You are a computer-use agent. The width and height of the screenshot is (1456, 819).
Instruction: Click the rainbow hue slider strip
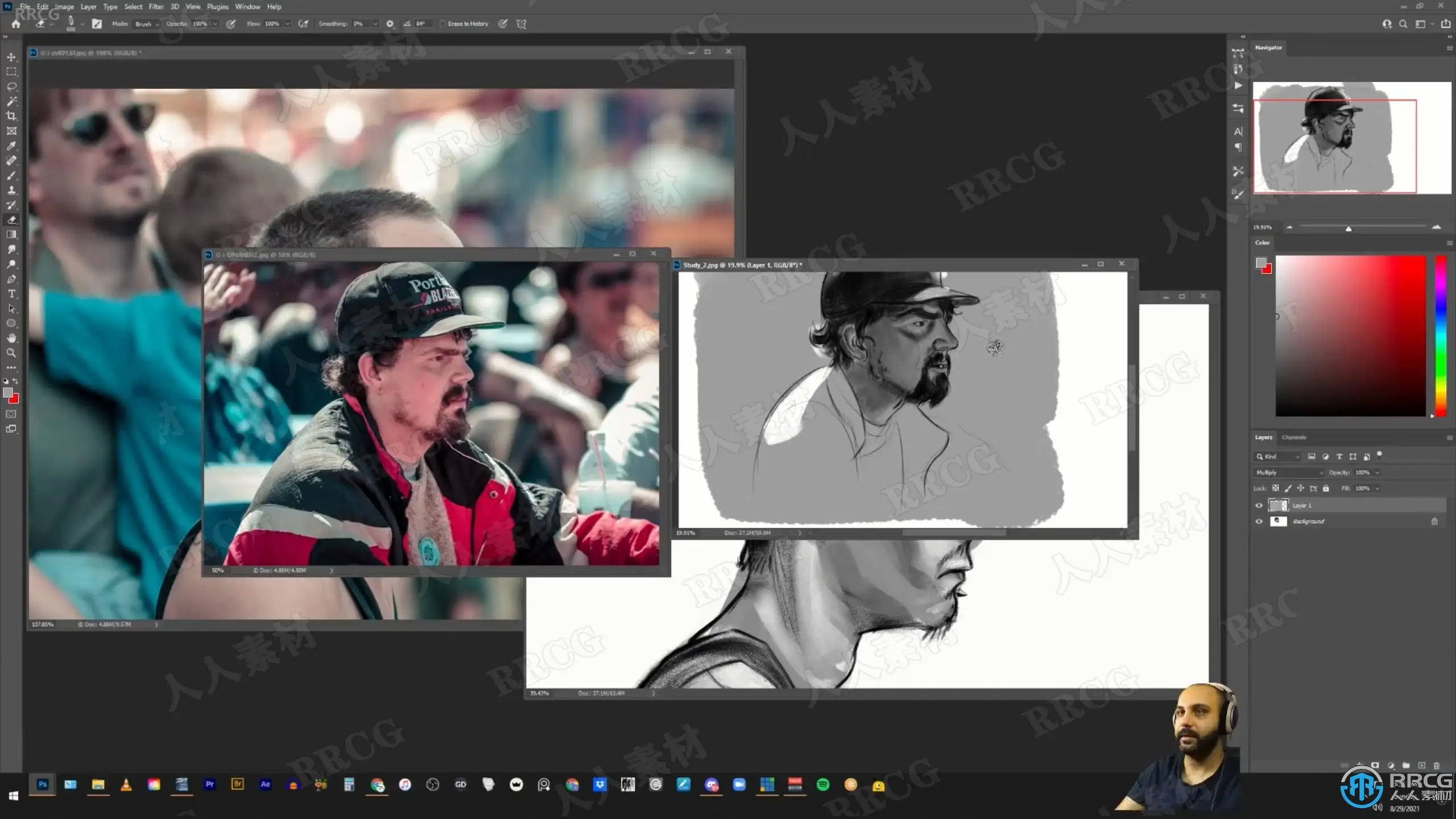tap(1440, 336)
